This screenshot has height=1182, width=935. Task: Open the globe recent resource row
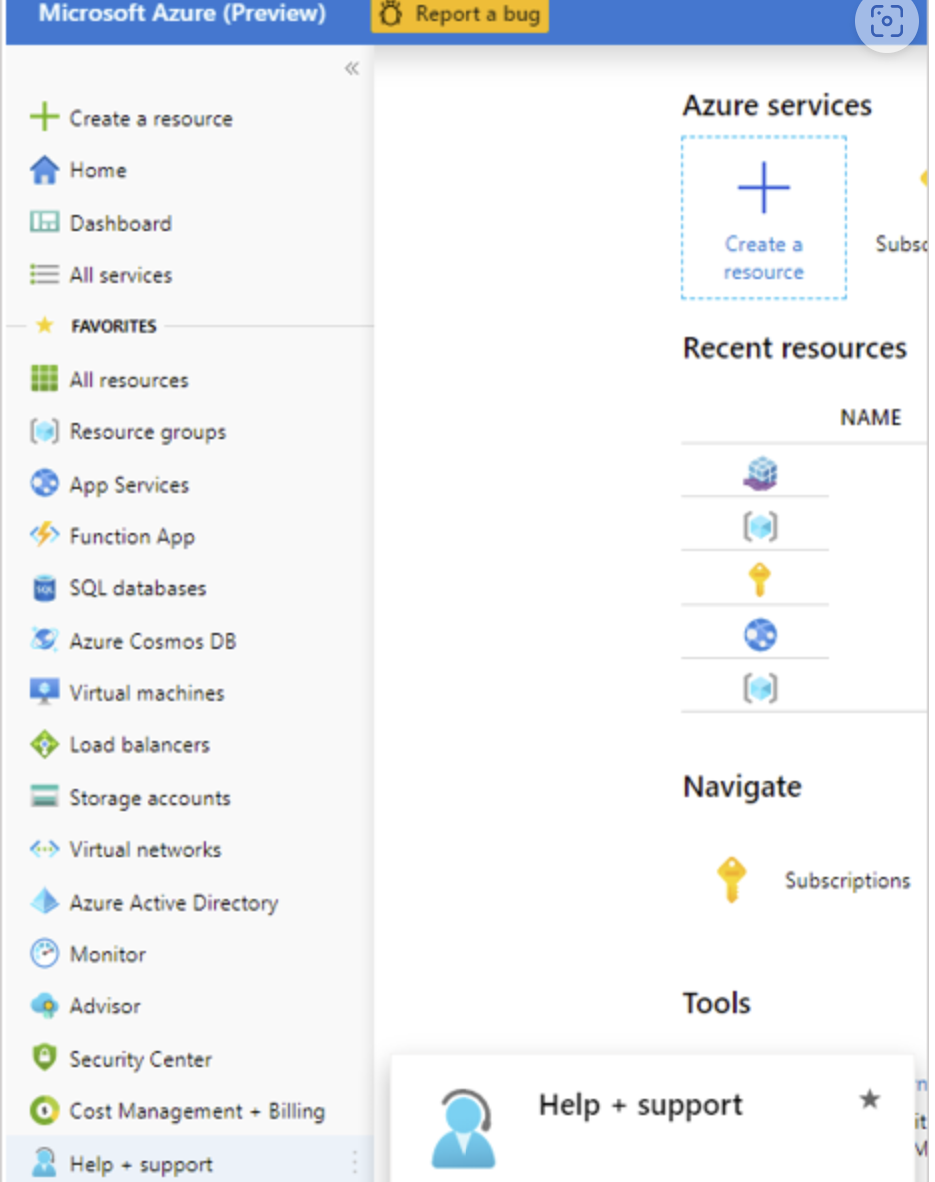[760, 635]
